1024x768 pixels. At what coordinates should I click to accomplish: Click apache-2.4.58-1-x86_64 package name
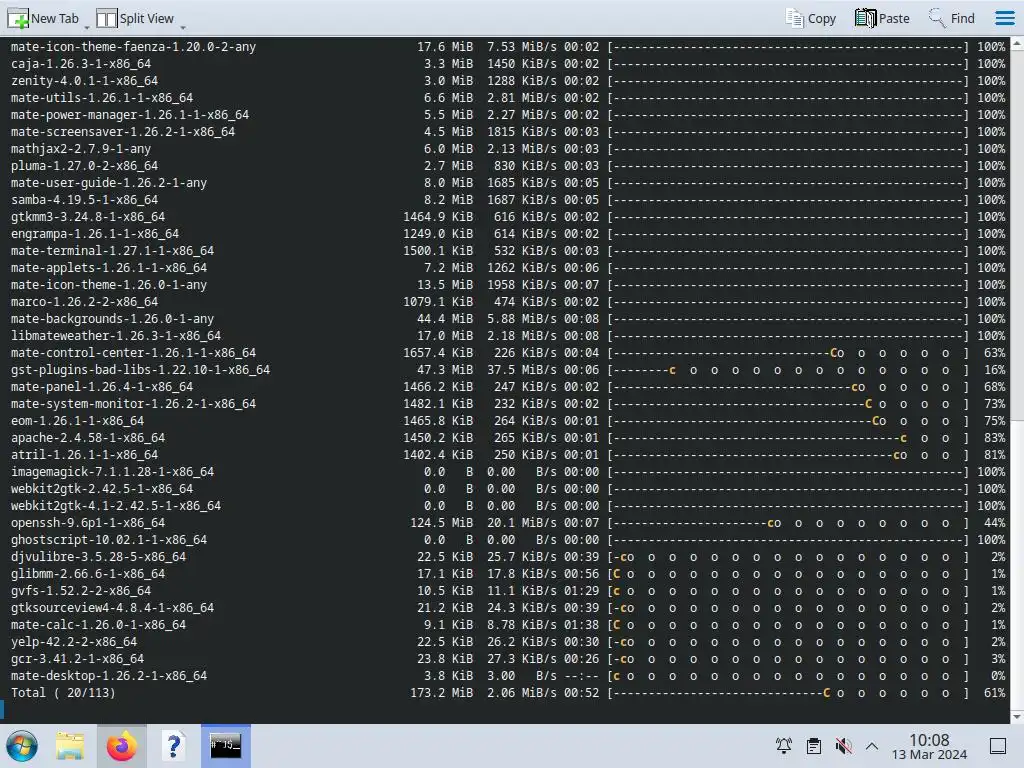(x=88, y=438)
